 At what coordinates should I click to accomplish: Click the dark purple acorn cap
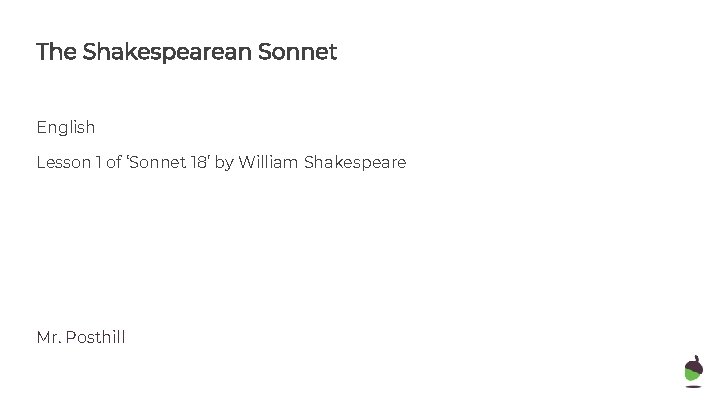pyautogui.click(x=693, y=364)
